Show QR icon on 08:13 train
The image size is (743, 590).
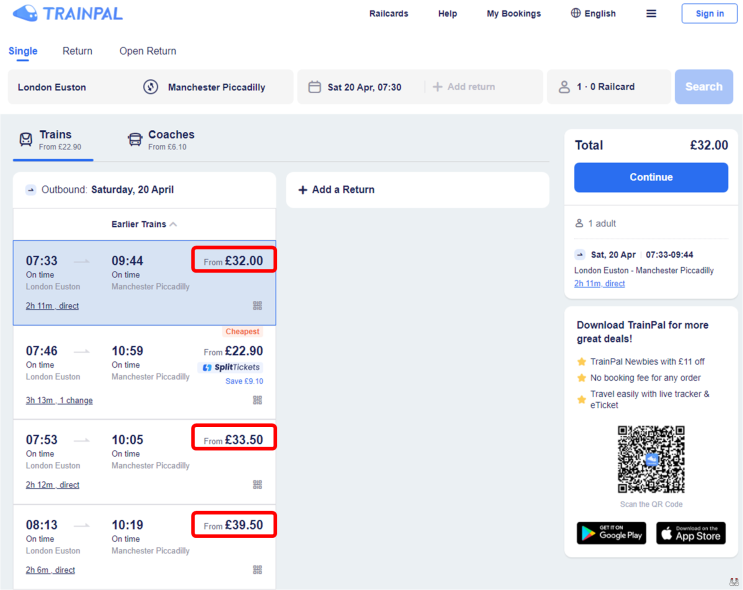[257, 570]
